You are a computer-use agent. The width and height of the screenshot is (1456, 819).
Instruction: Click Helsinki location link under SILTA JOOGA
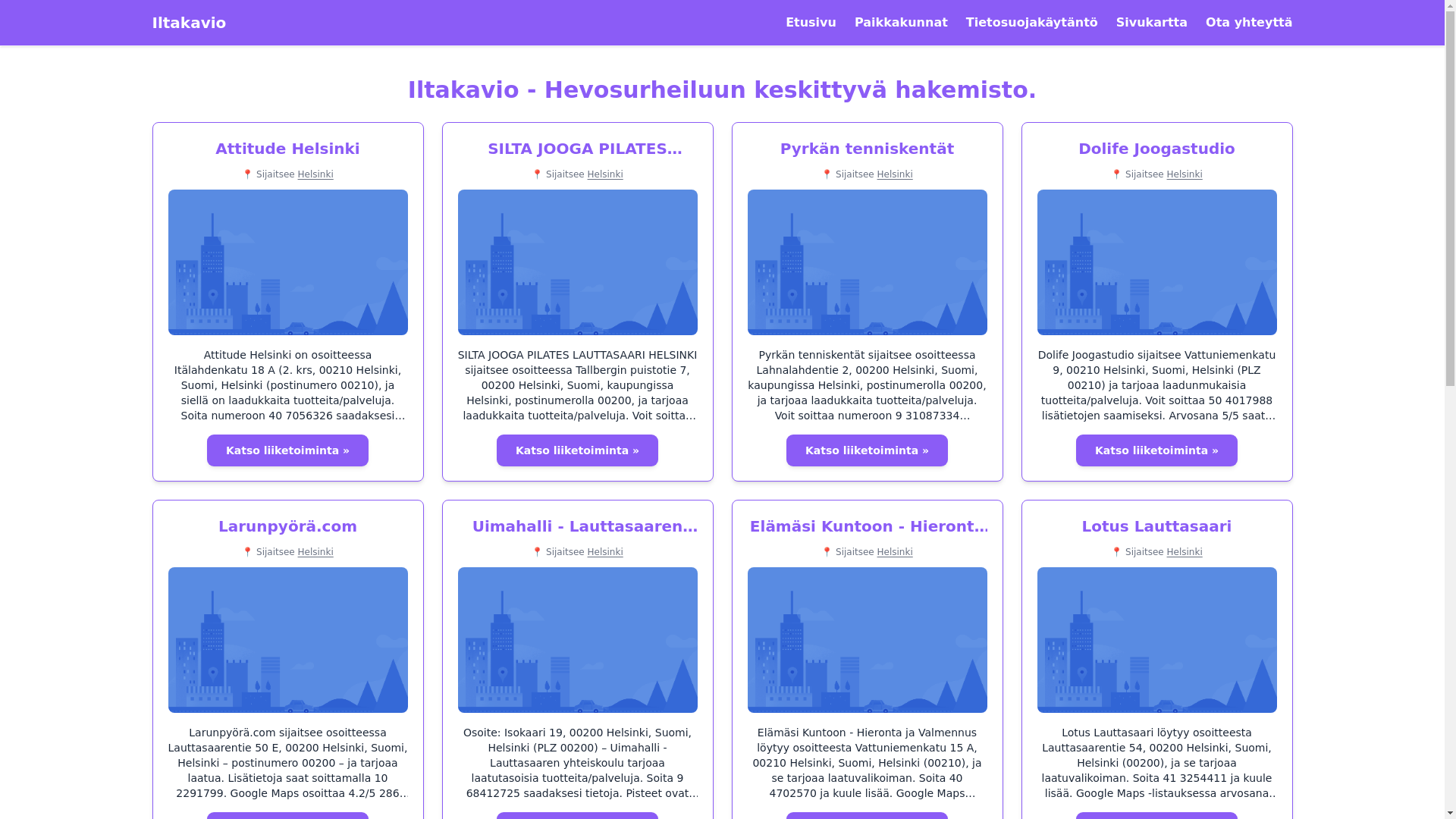tap(605, 174)
